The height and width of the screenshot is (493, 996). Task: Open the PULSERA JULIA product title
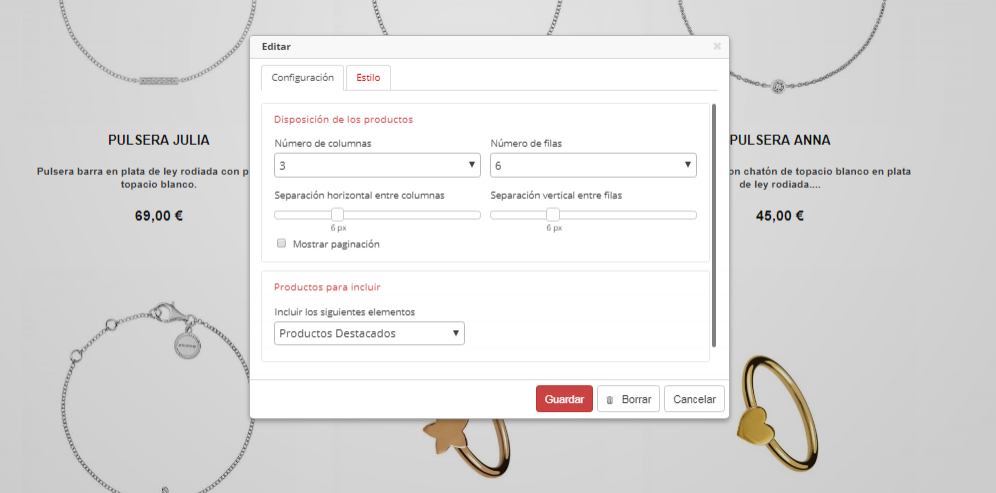(159, 140)
